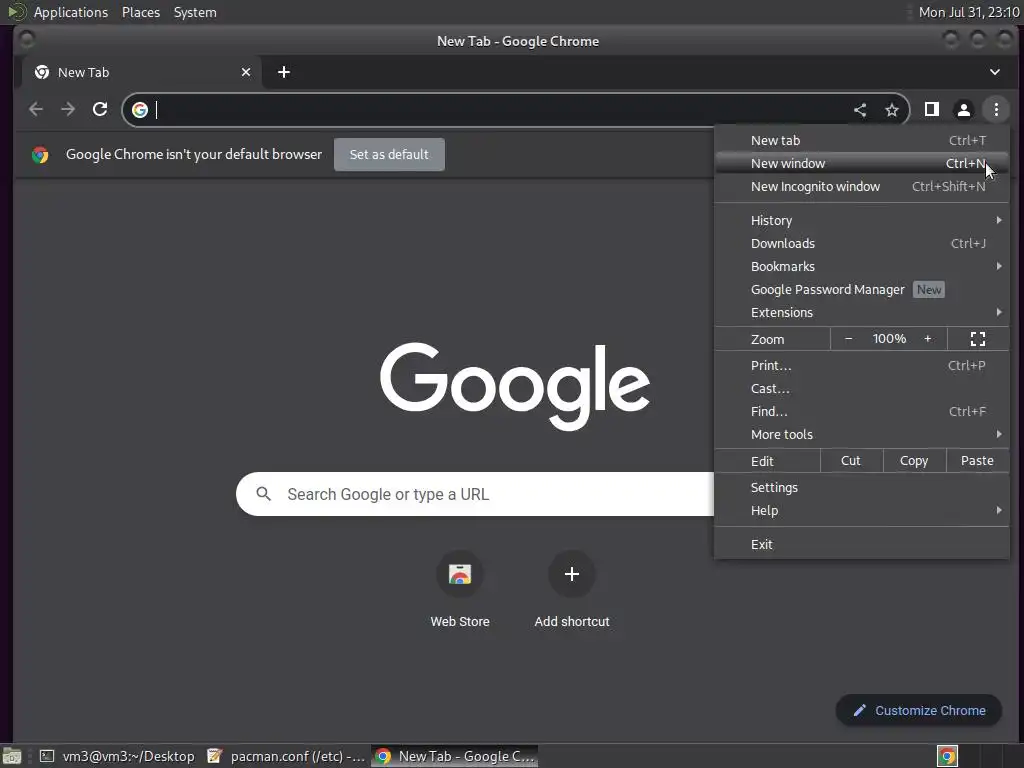The width and height of the screenshot is (1024, 768).
Task: Decrease zoom with the minus button
Action: (x=848, y=339)
